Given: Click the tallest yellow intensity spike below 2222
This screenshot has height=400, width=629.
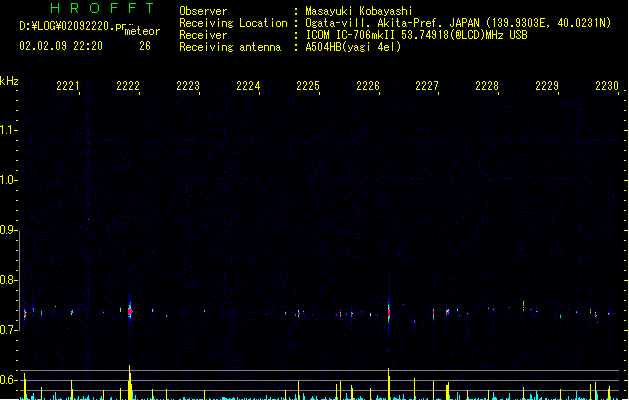Looking at the screenshot, I should coord(130,382).
